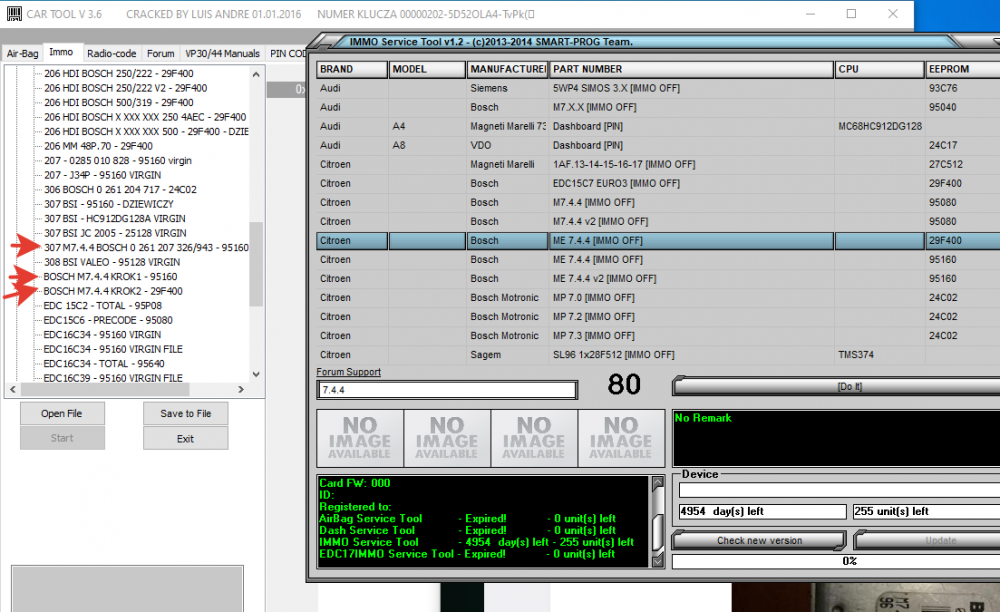The image size is (1000, 612).
Task: Click the up arrow of the green card info log scrollbar
Action: [x=658, y=484]
